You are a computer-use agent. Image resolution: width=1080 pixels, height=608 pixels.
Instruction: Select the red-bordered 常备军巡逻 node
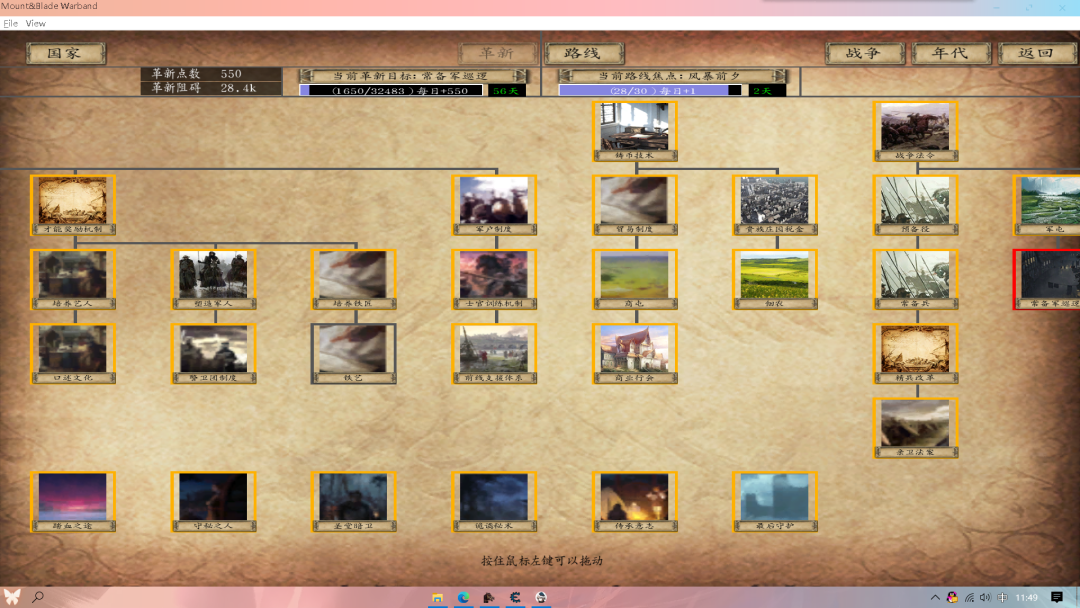1047,280
